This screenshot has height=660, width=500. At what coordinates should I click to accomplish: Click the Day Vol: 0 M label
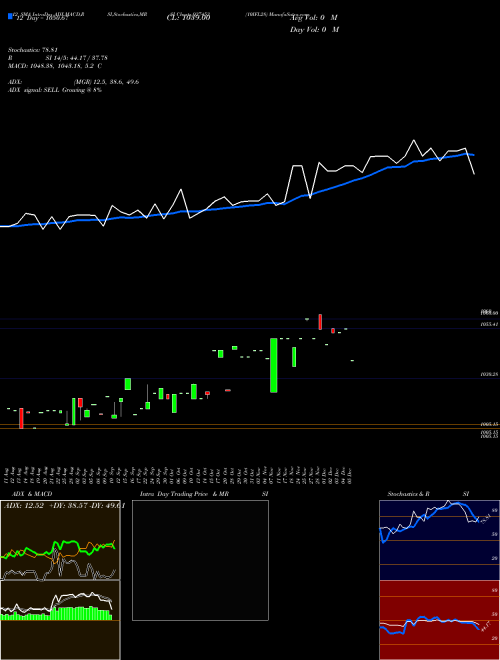pos(314,29)
